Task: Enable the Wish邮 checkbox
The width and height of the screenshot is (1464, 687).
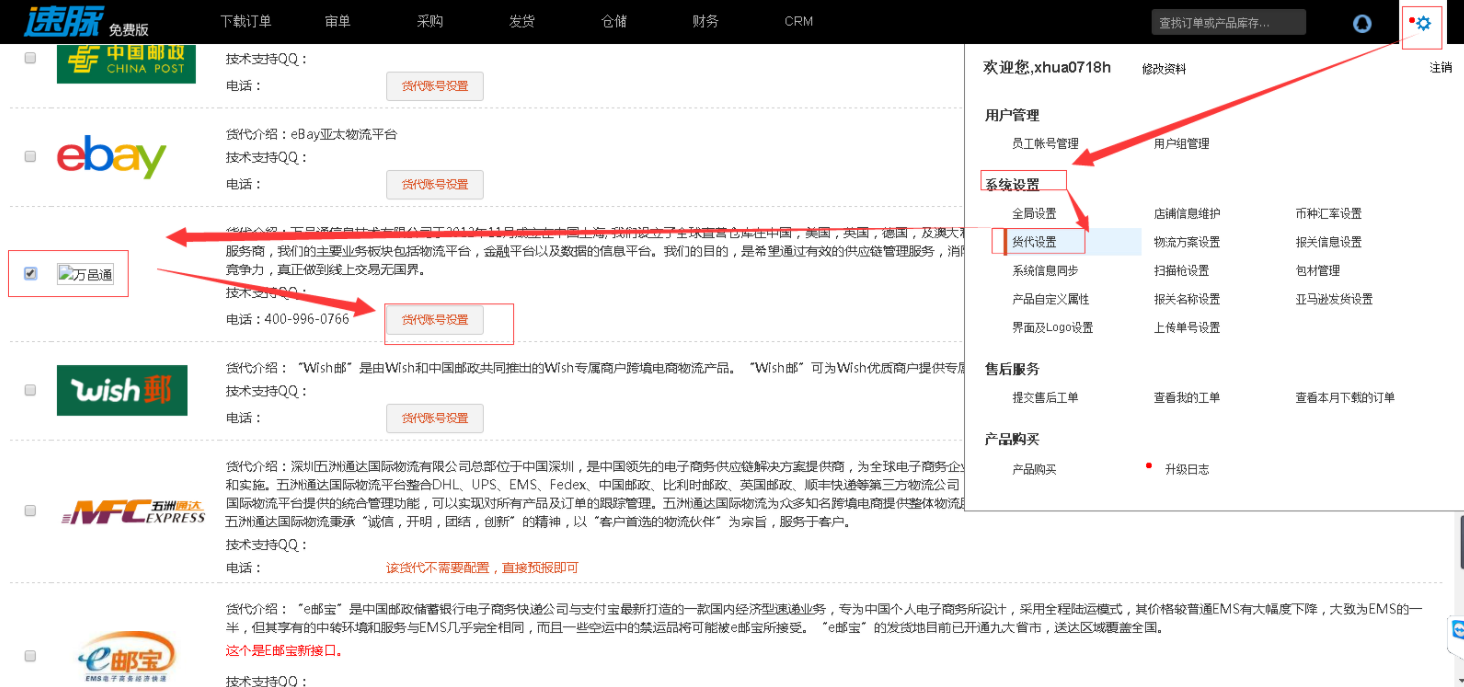Action: pos(30,390)
